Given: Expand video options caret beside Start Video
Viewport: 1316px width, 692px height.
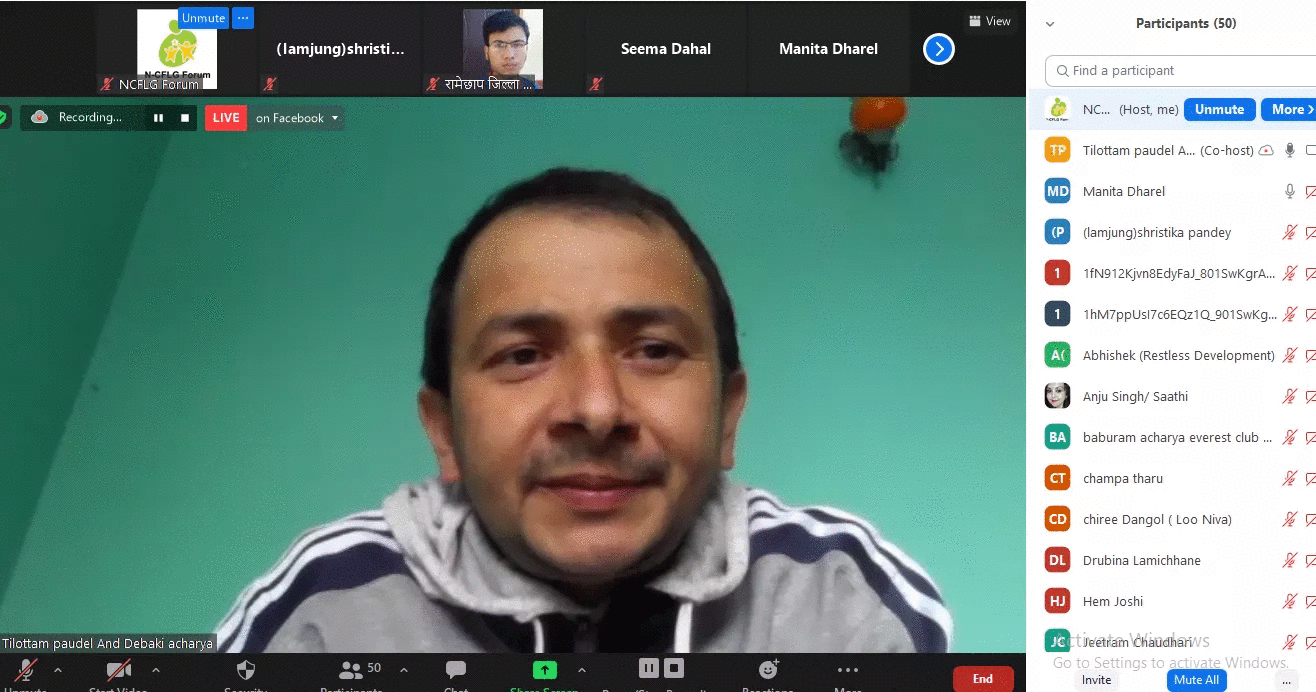Looking at the screenshot, I should 155,670.
